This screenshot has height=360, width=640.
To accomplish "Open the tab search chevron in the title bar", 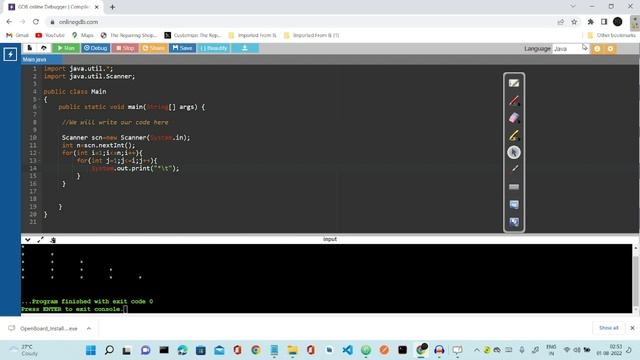I will 573,7.
